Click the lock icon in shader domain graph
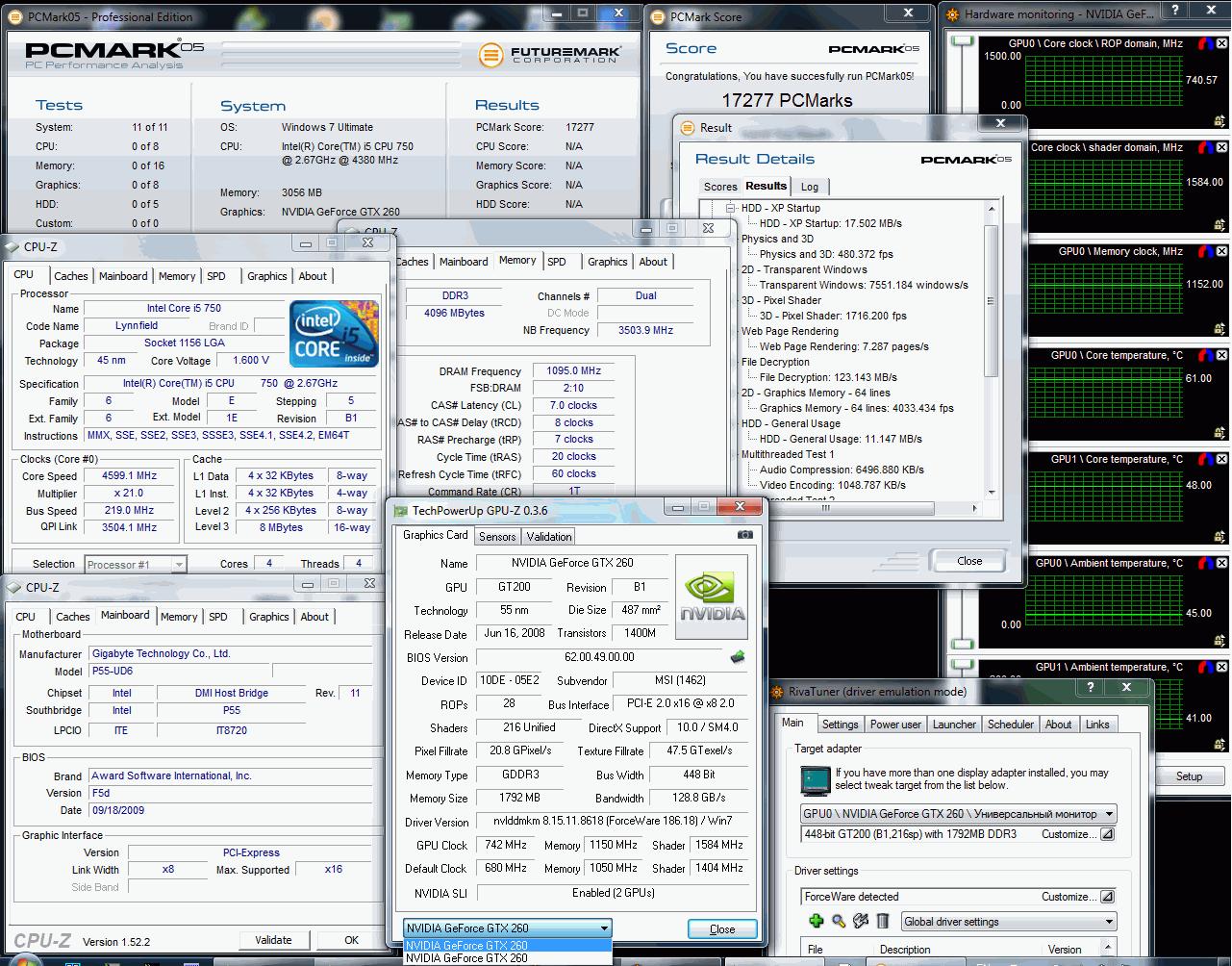The image size is (1232, 966). 1219,225
